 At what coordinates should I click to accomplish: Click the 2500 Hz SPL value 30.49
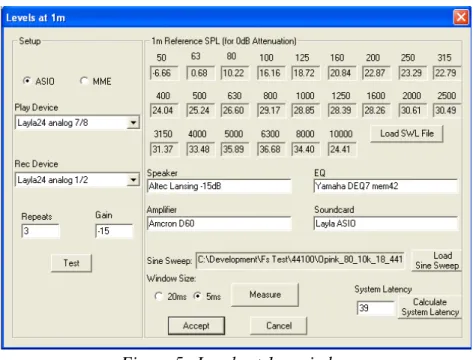click(447, 111)
